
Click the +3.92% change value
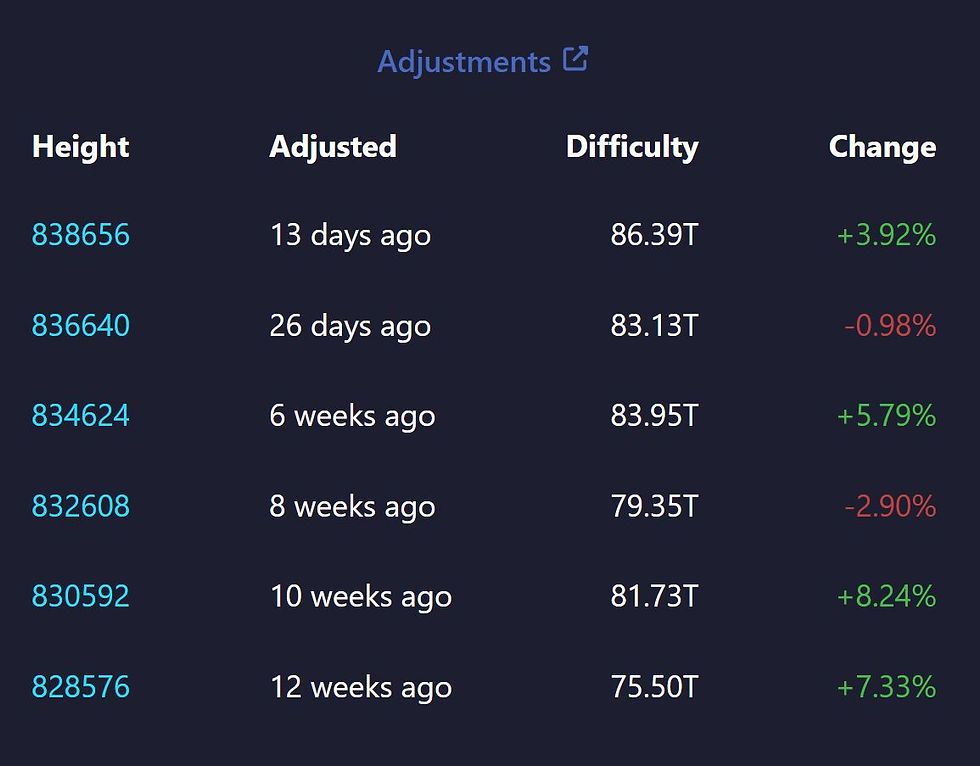pos(886,235)
